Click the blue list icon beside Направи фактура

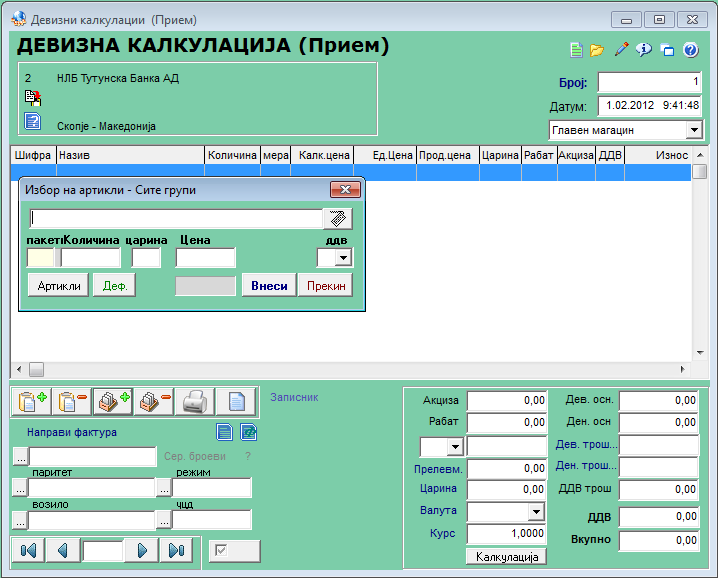(x=224, y=432)
